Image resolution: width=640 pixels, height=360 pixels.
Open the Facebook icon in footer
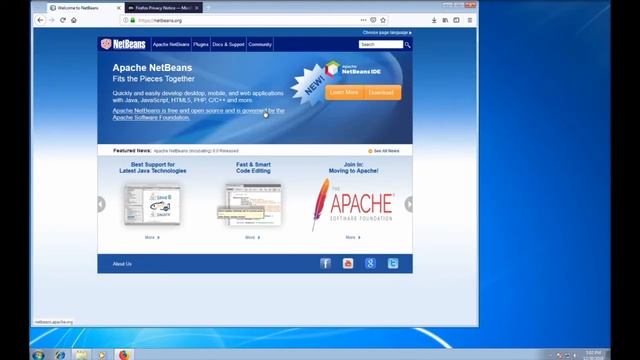coord(325,263)
